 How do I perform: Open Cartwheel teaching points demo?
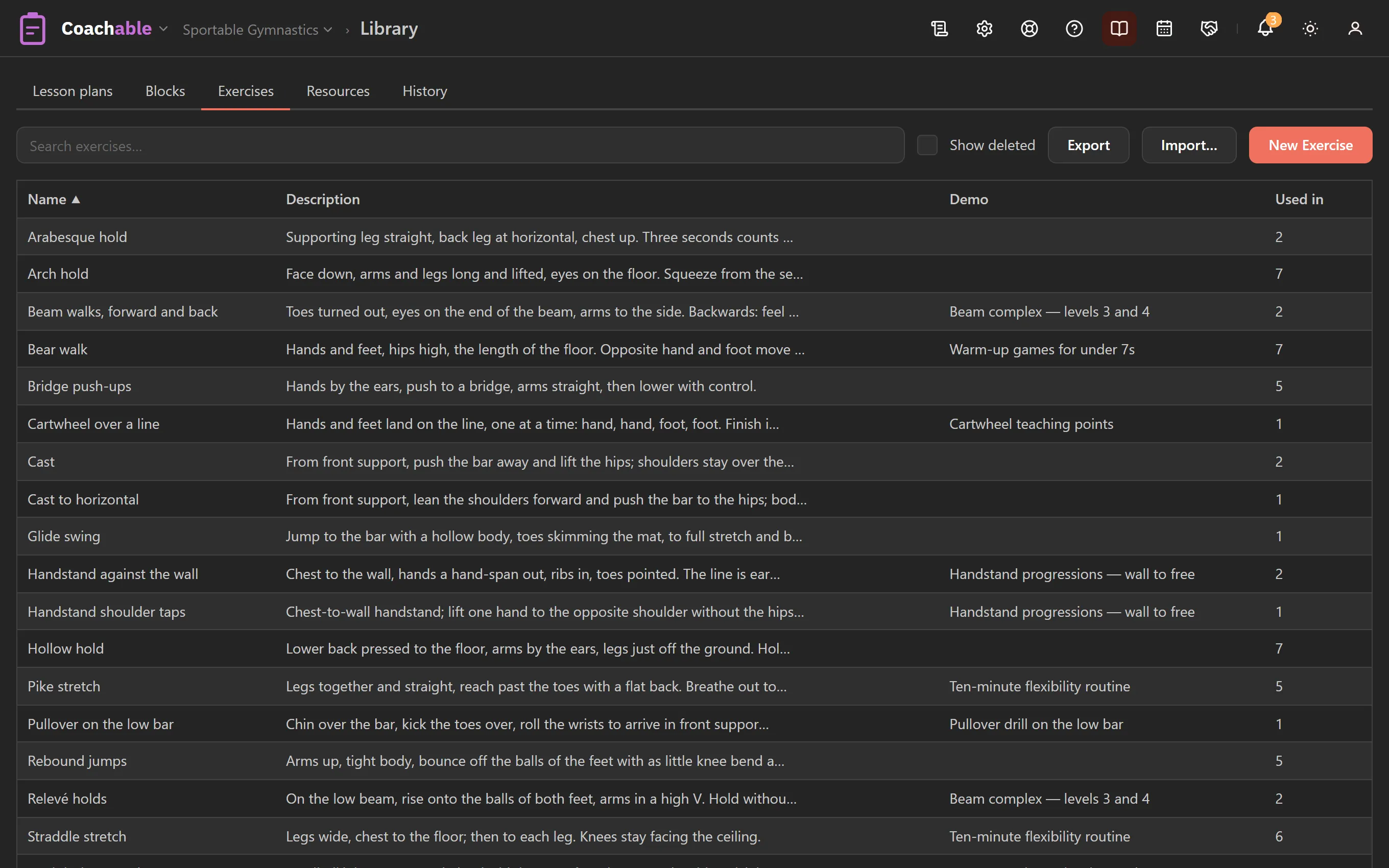pos(1031,424)
